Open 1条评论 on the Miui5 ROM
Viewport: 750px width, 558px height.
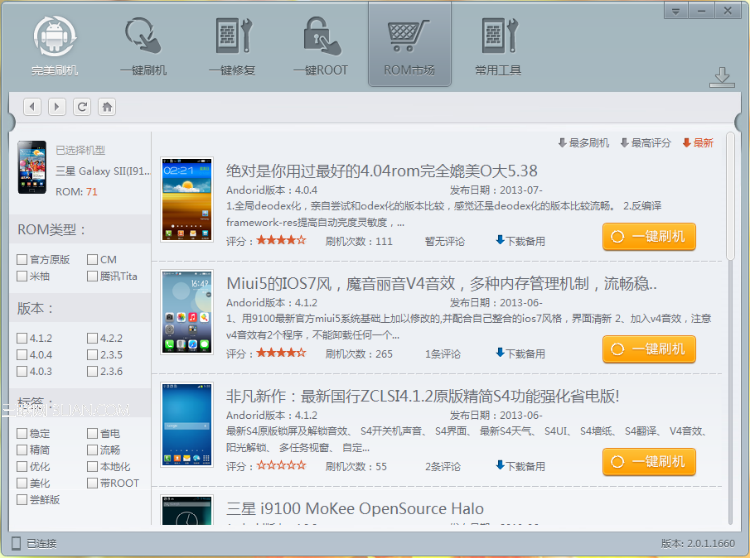tap(443, 354)
